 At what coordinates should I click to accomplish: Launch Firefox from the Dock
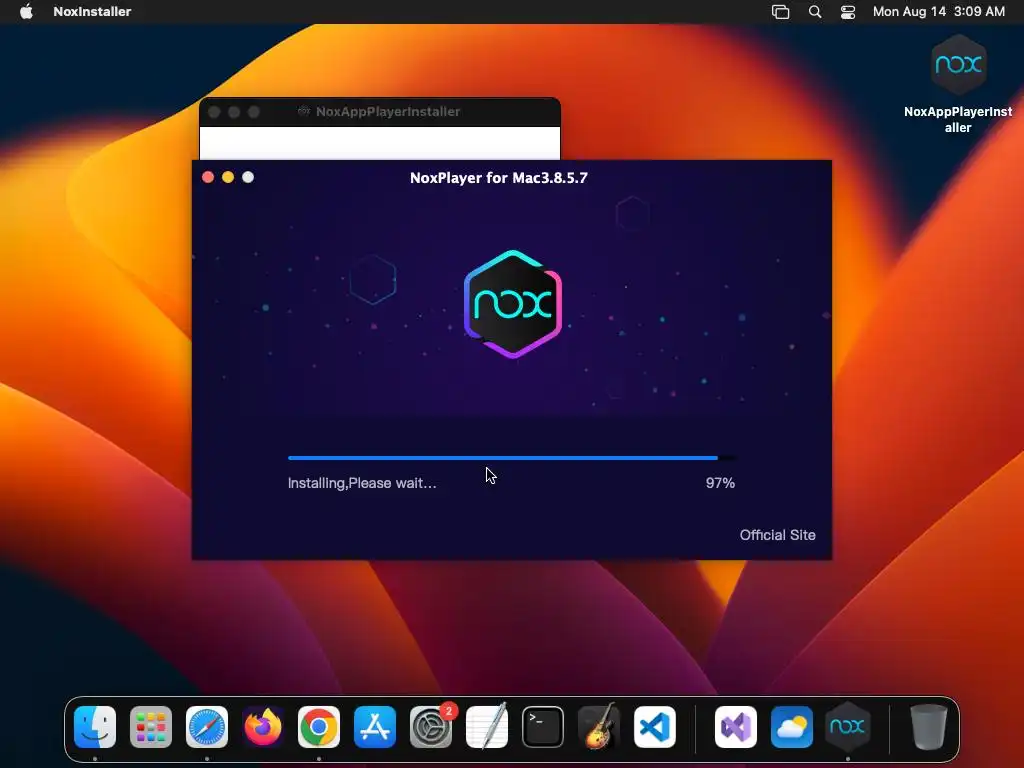click(x=263, y=727)
